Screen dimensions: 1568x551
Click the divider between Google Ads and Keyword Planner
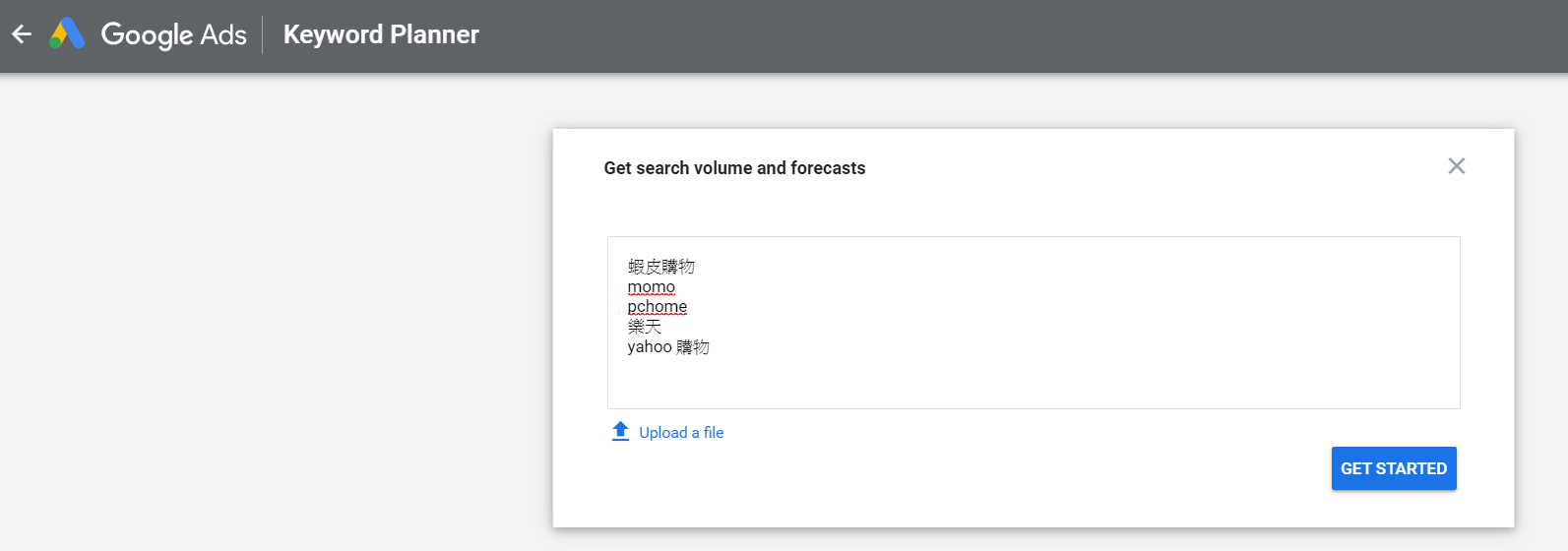pyautogui.click(x=263, y=35)
